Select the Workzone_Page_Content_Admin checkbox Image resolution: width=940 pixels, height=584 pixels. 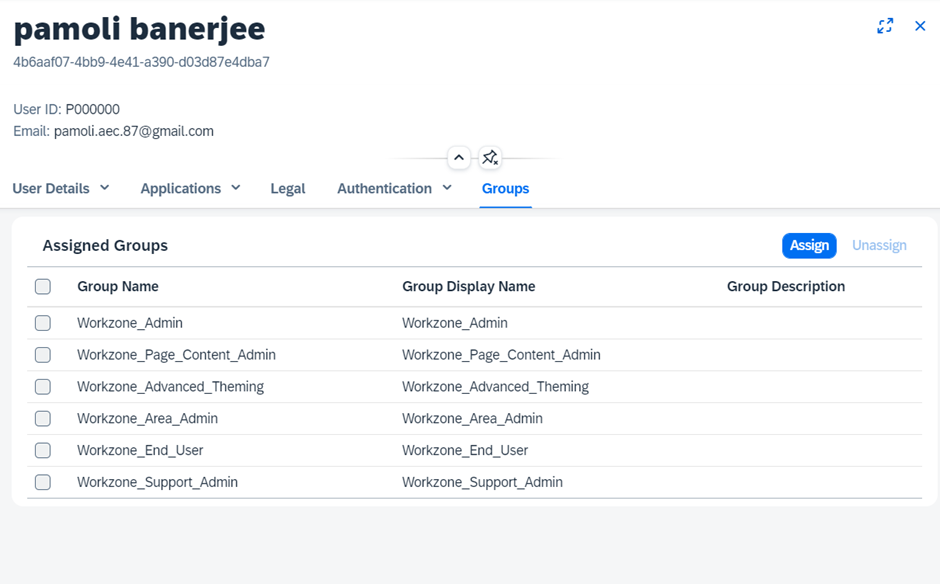point(43,355)
